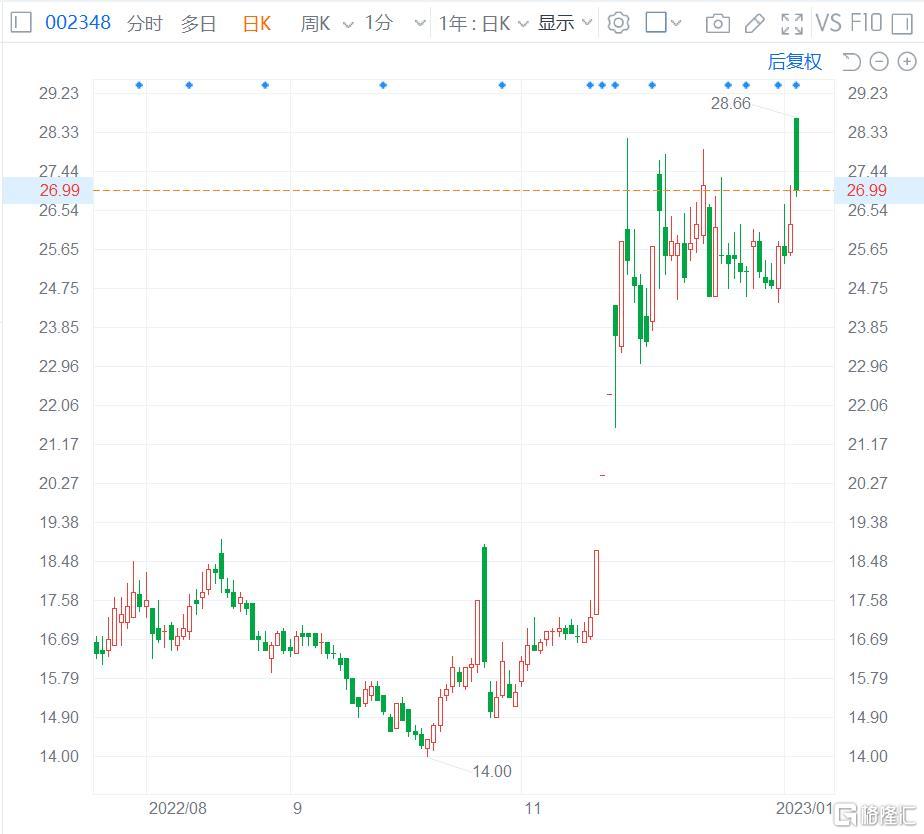Click the VS compare button
924x834 pixels.
(x=828, y=23)
